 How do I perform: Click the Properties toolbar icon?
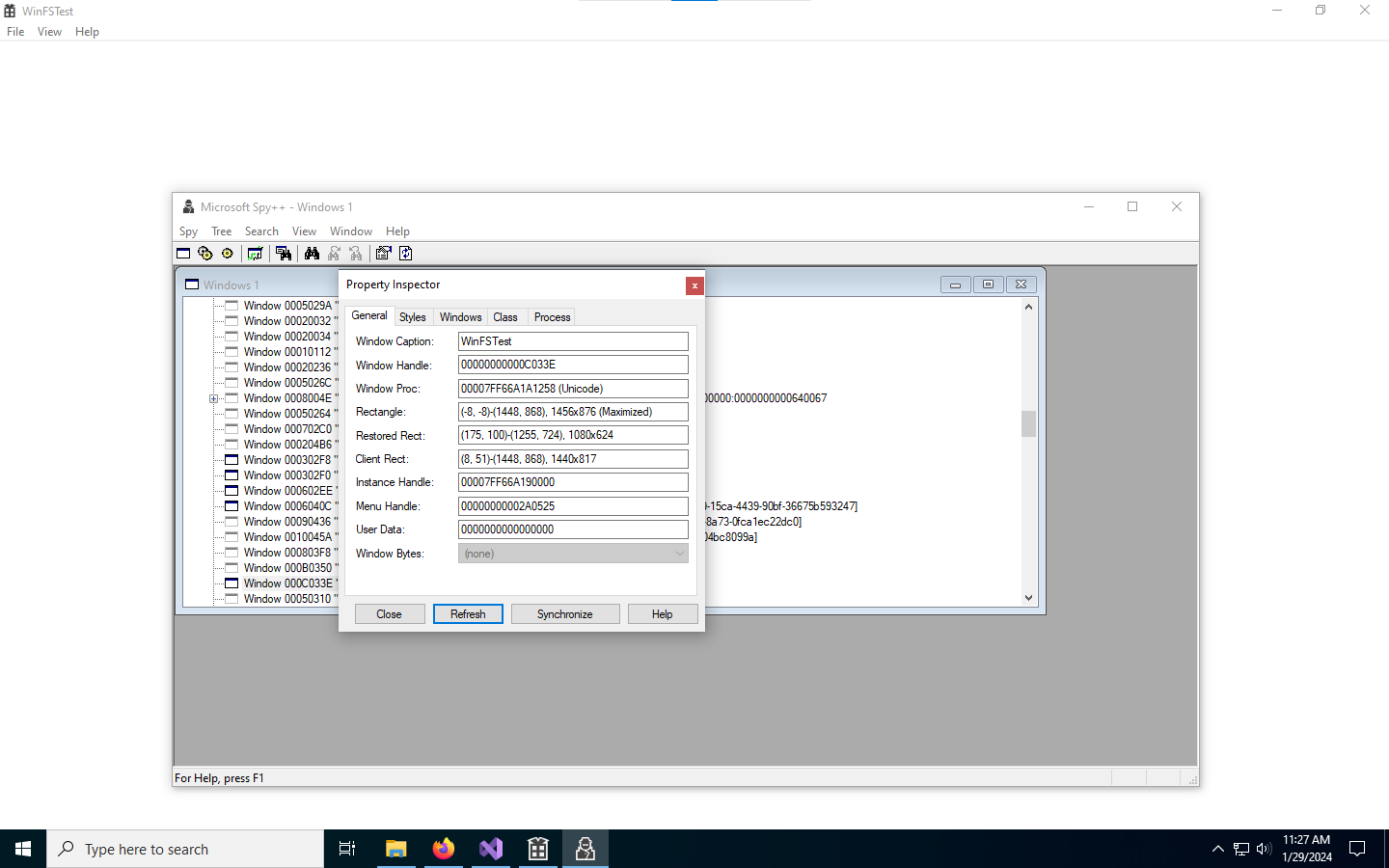[x=383, y=254]
